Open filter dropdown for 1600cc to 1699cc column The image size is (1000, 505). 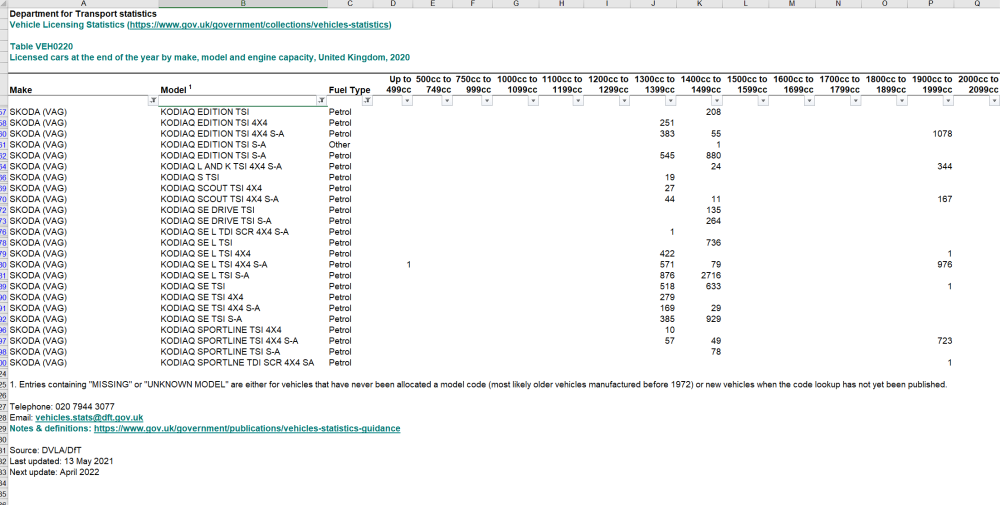click(809, 101)
